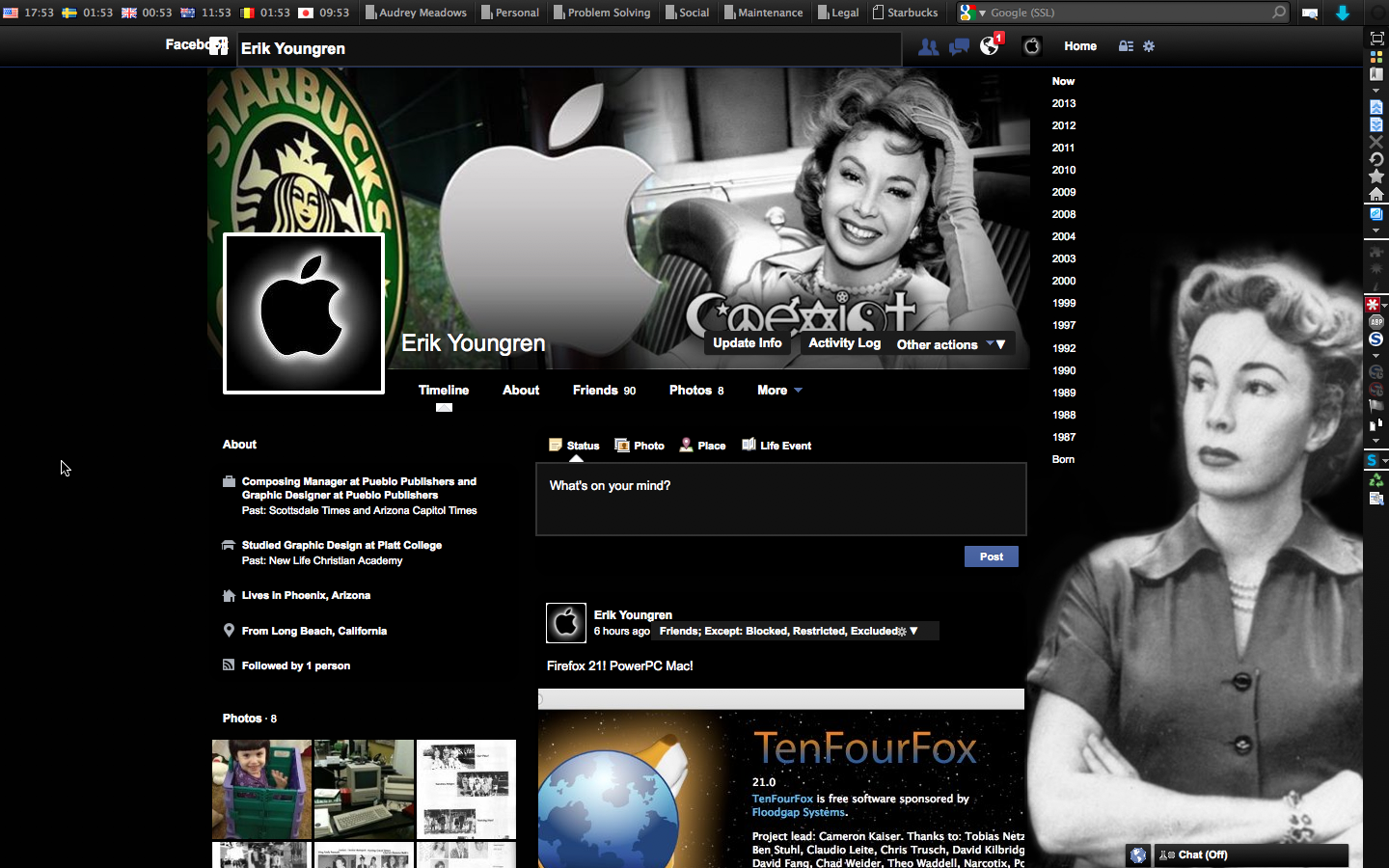Open the post audience privacy dropdown
1389x868 pixels.
[x=795, y=631]
